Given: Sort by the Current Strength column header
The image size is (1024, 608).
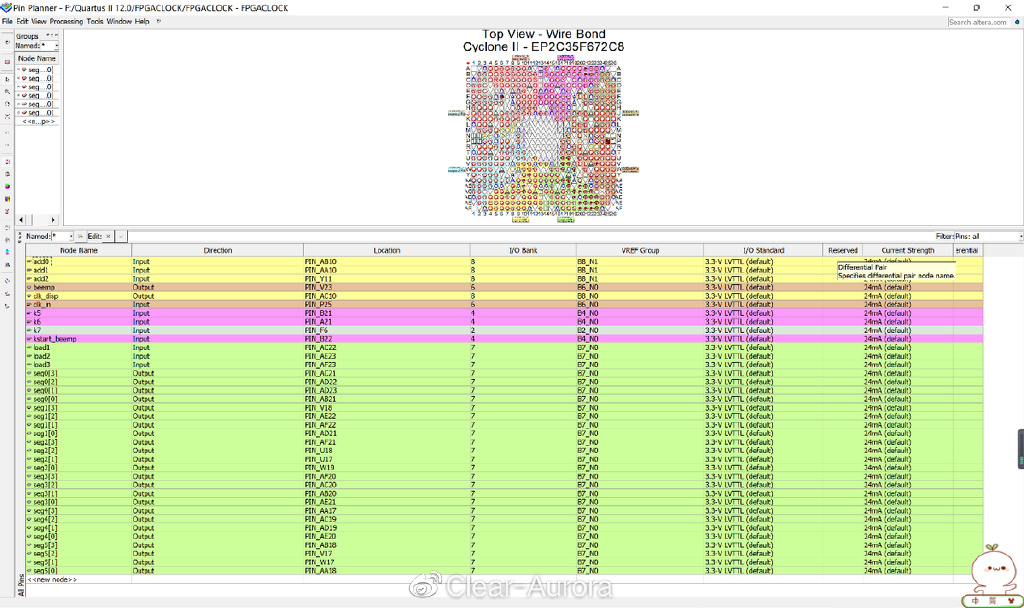Looking at the screenshot, I should [x=908, y=250].
